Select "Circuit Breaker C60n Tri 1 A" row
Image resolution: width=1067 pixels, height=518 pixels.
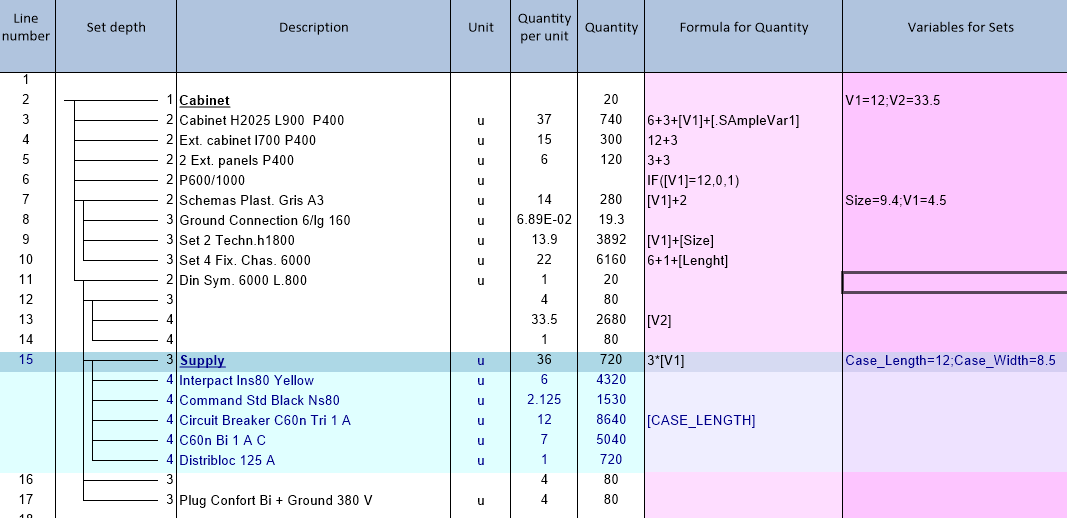click(265, 420)
